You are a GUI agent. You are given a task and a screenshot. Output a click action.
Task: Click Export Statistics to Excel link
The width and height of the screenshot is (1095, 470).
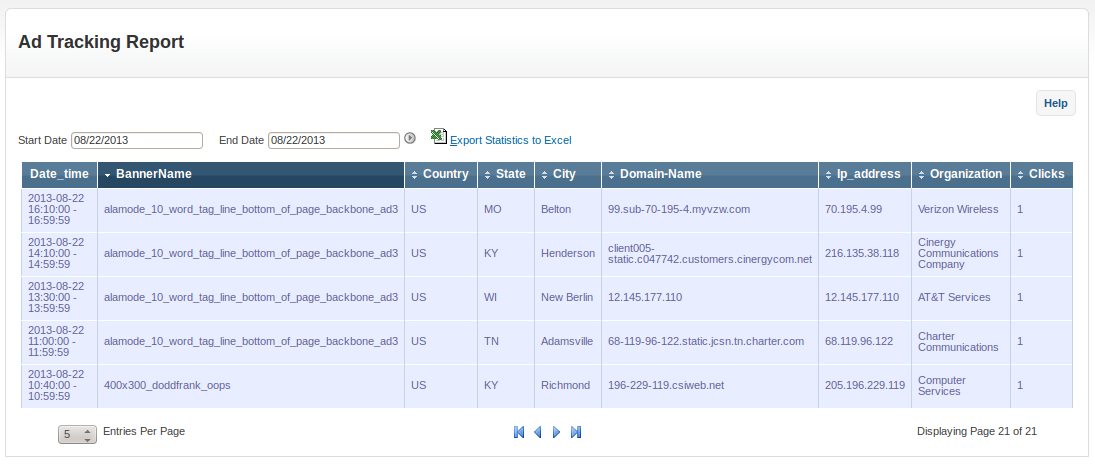[x=510, y=140]
